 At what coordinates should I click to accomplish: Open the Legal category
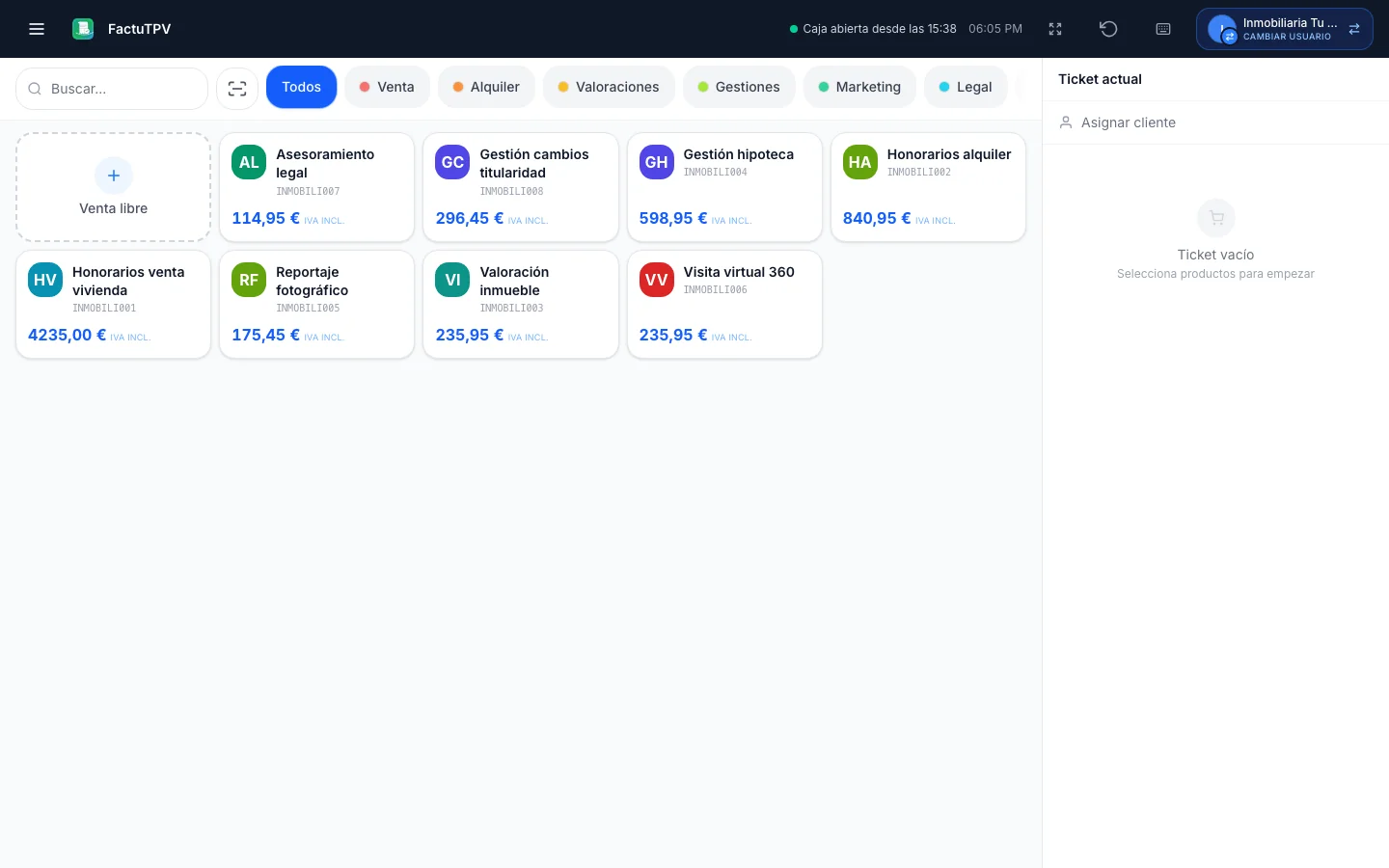click(966, 87)
